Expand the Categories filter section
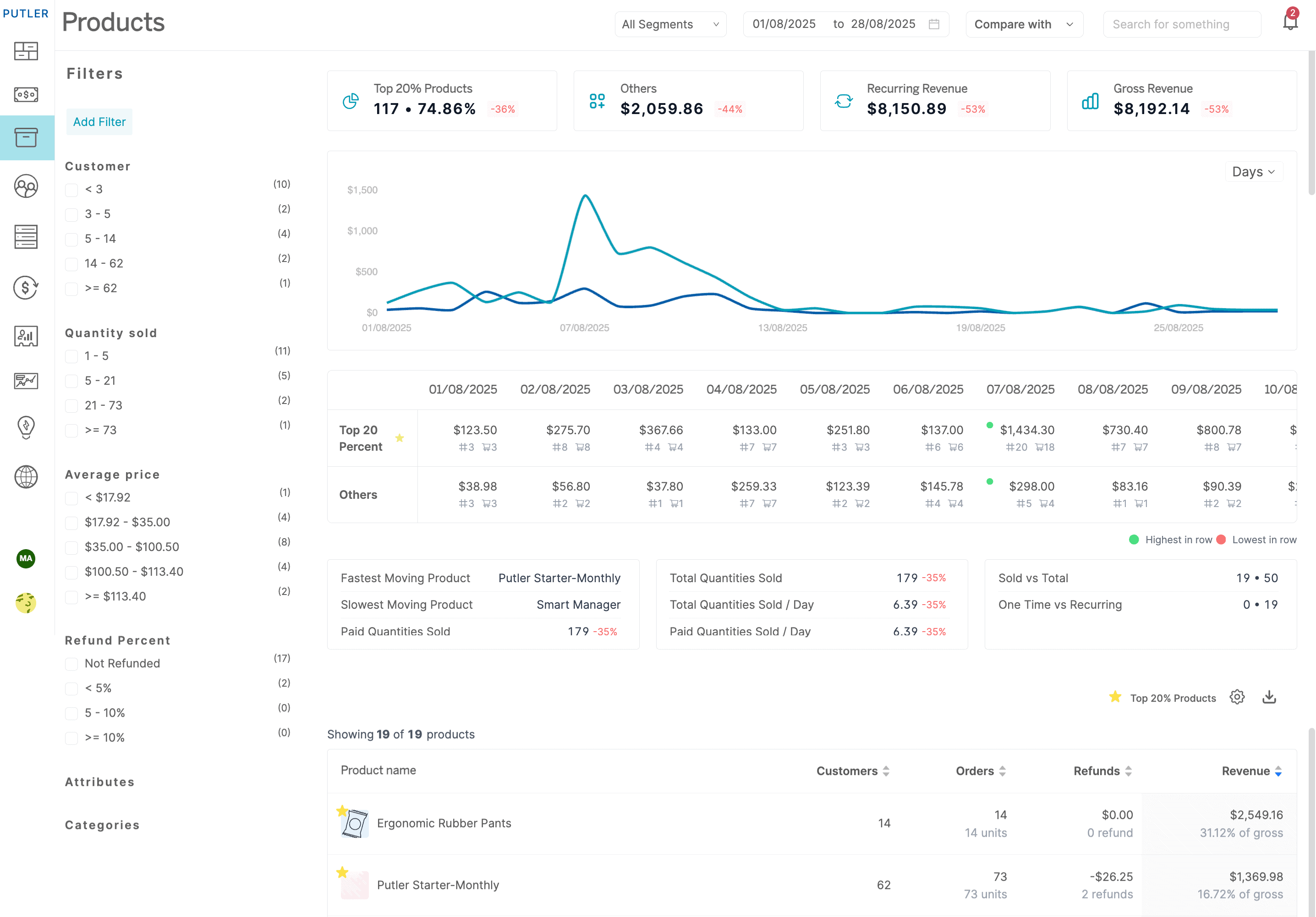Screen dimensions: 1316x917 (101, 825)
